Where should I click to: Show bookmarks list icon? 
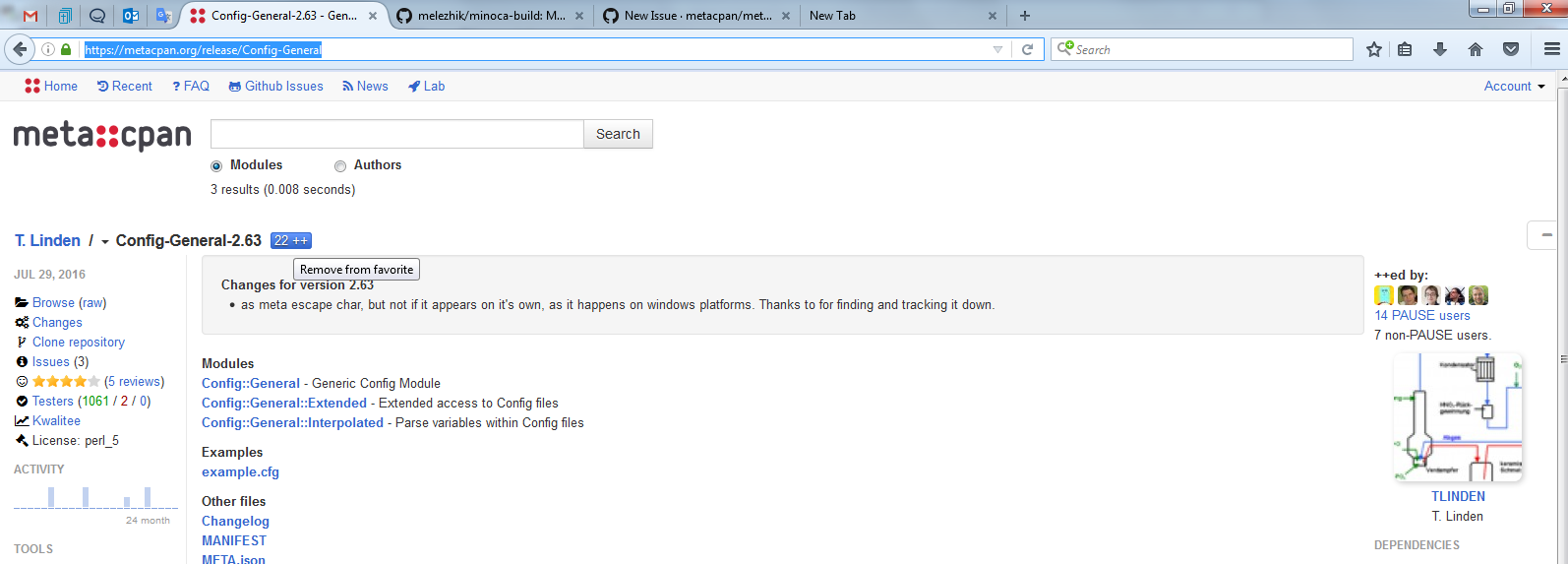click(x=1405, y=49)
